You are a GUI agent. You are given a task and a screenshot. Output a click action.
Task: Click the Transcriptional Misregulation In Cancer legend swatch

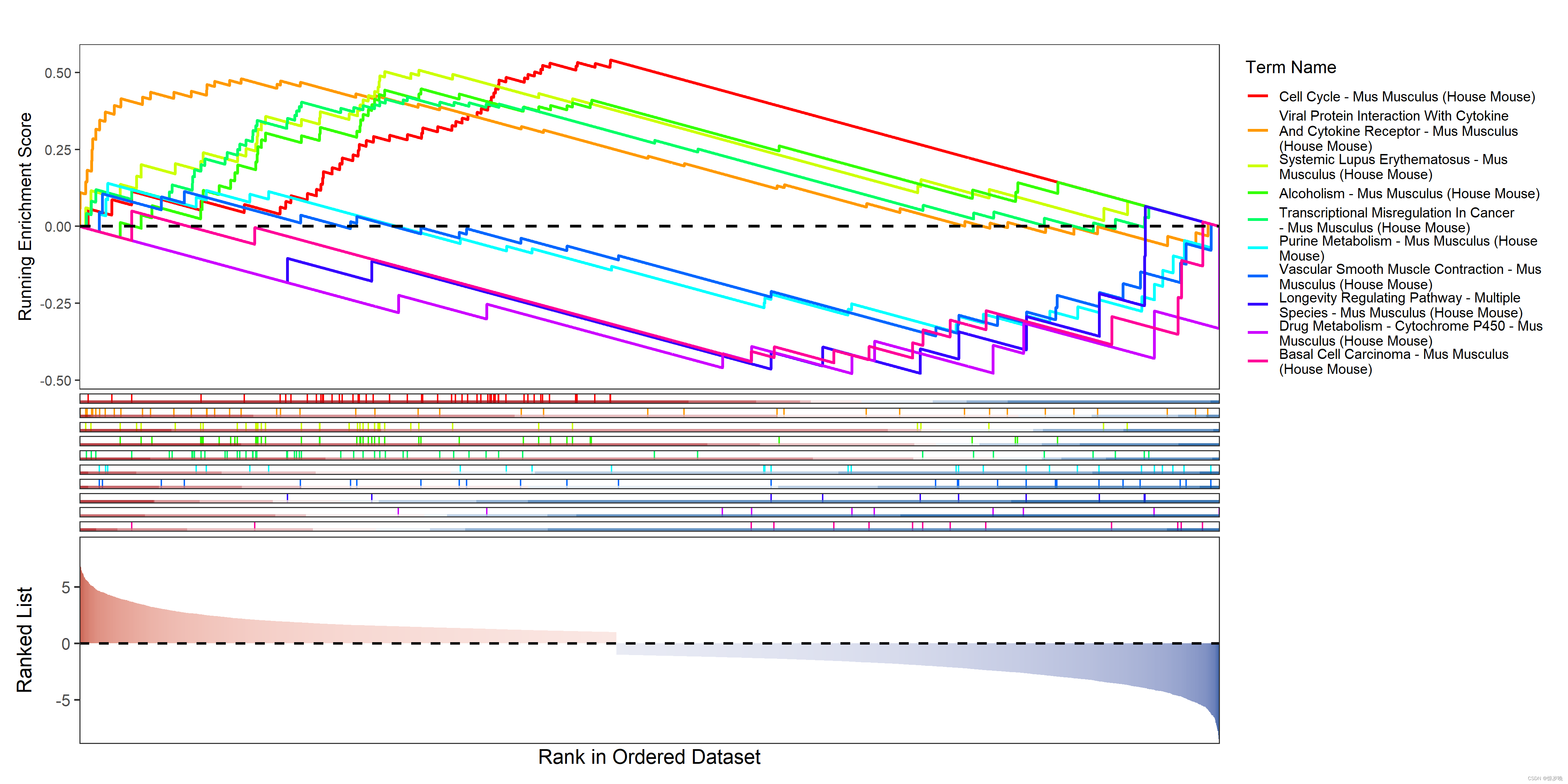coord(1258,220)
